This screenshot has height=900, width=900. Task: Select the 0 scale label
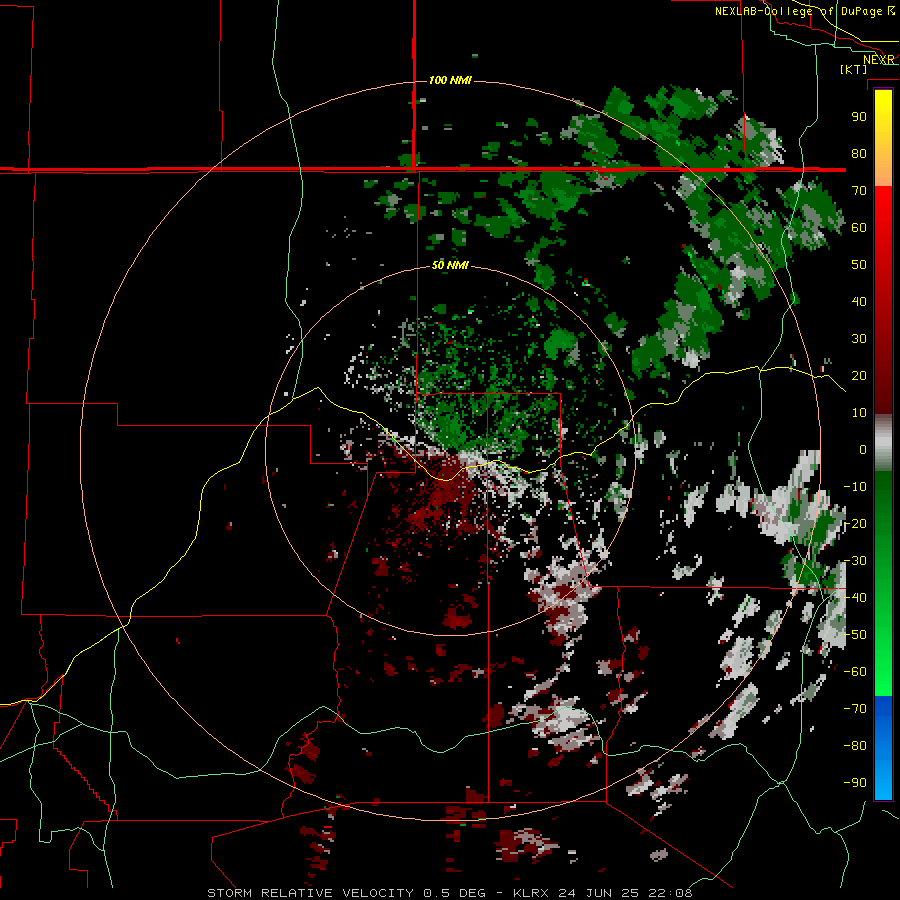click(863, 449)
